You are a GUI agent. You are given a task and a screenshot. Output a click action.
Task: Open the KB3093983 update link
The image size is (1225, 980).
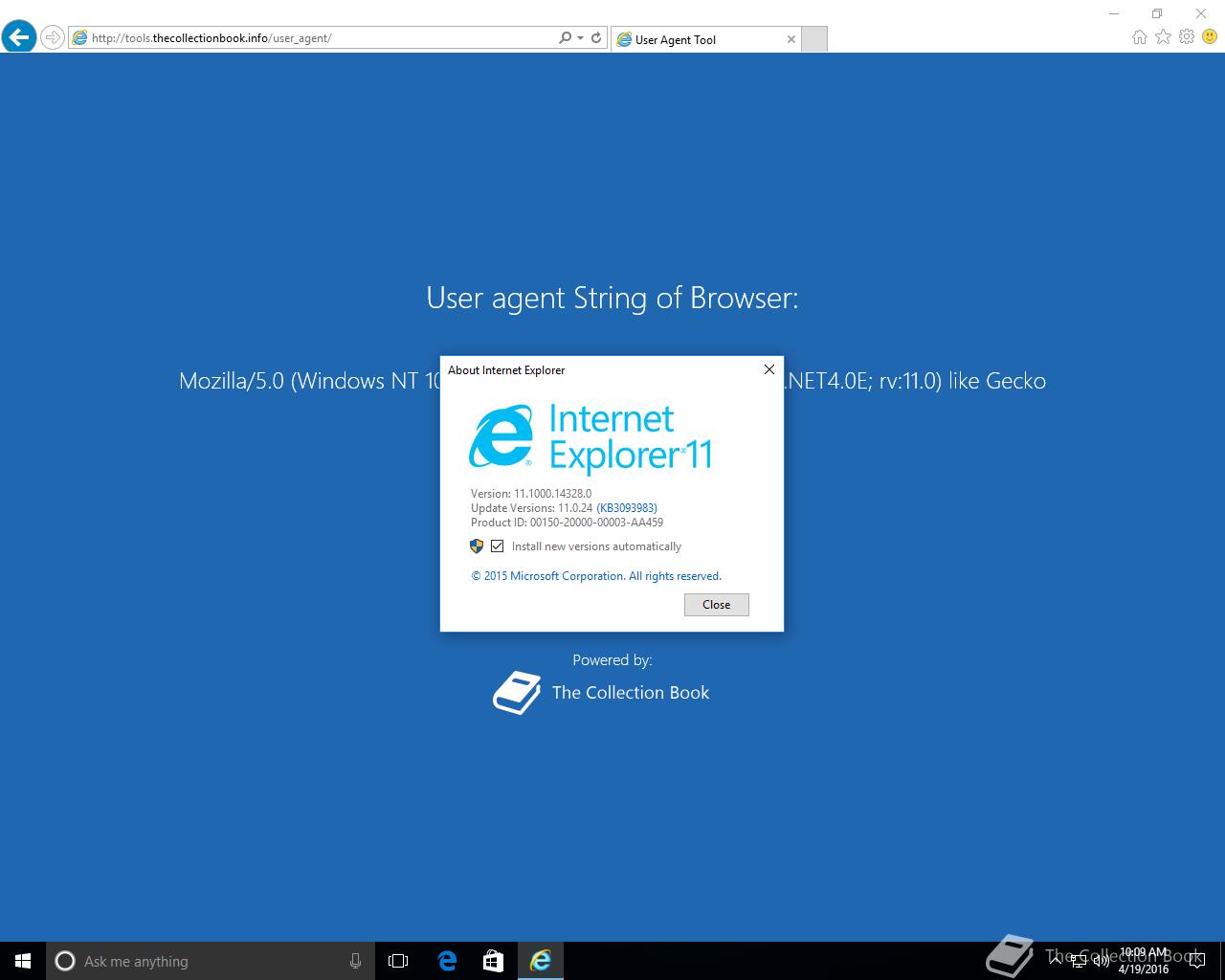(x=627, y=508)
